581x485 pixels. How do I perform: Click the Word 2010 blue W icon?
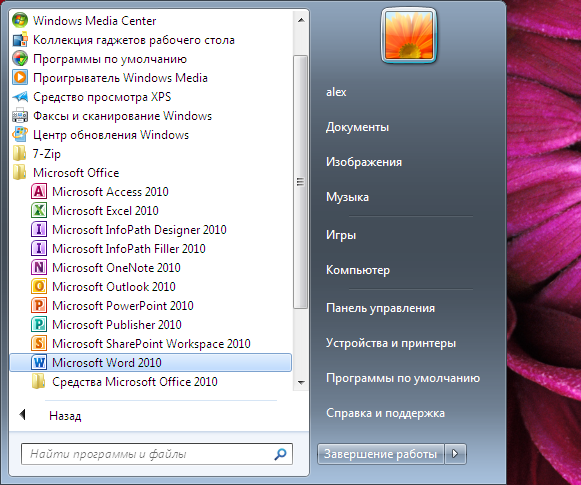[x=39, y=362]
